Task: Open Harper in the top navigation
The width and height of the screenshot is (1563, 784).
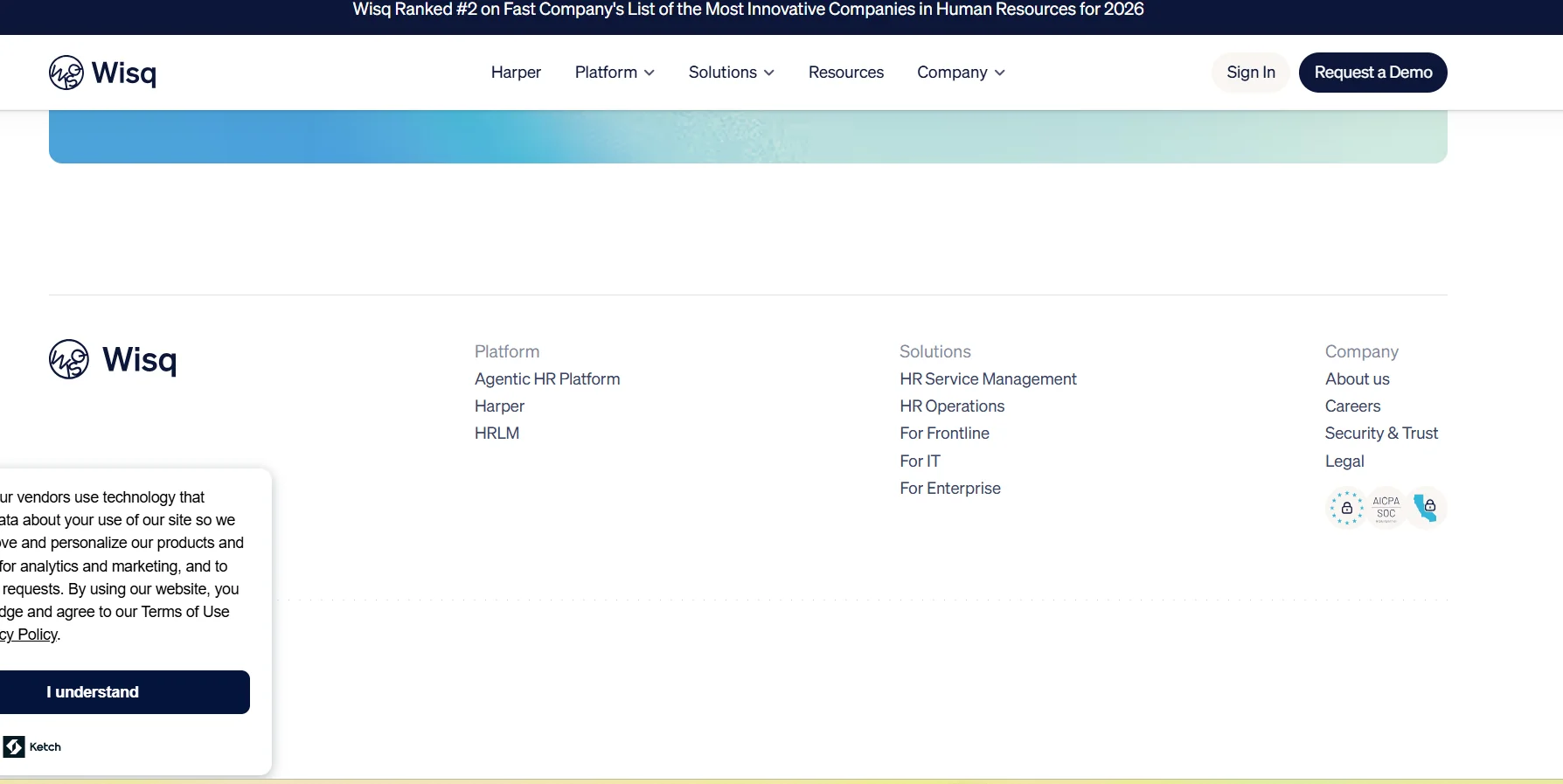Action: [x=516, y=73]
